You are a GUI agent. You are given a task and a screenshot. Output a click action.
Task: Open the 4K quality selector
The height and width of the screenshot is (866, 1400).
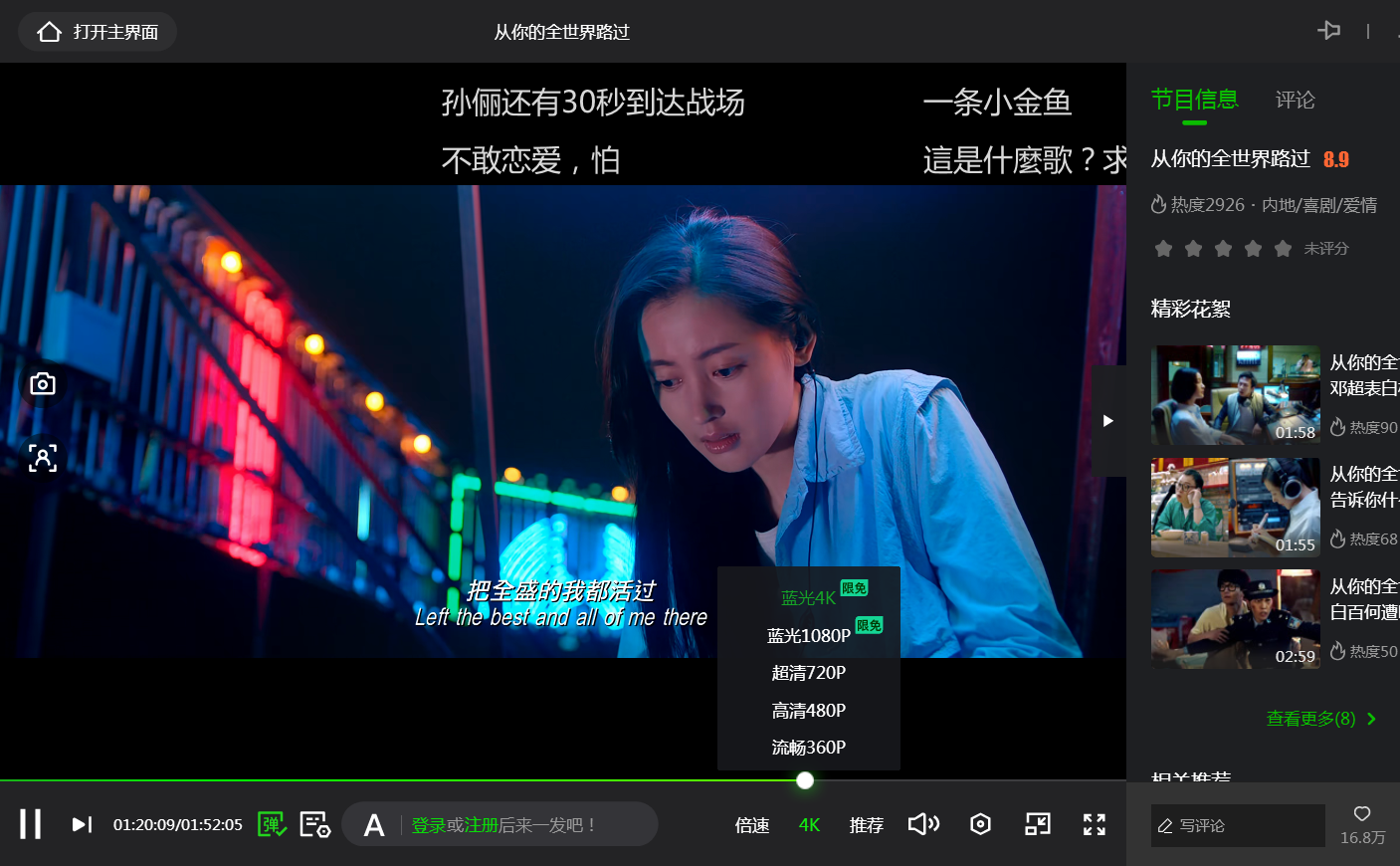810,825
